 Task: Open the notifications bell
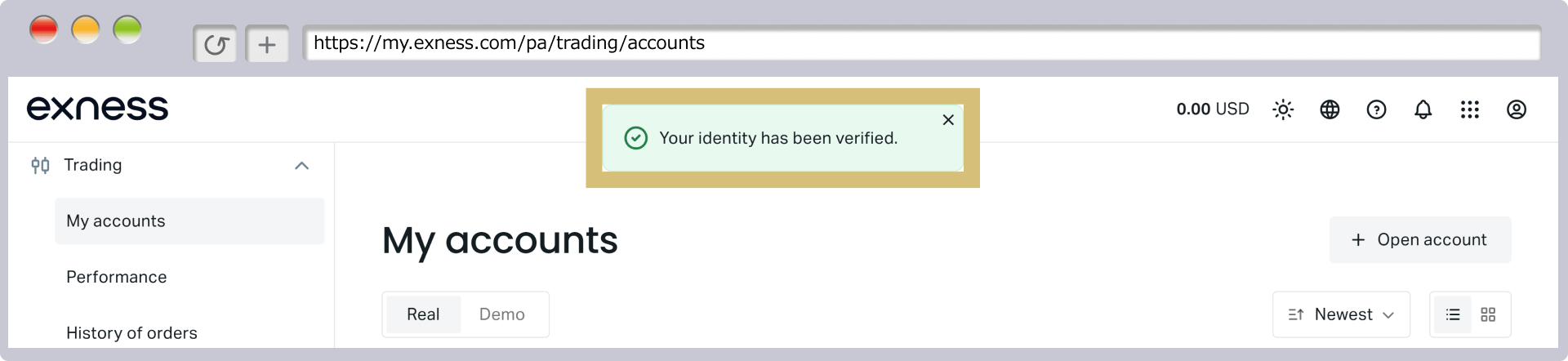(x=1423, y=109)
